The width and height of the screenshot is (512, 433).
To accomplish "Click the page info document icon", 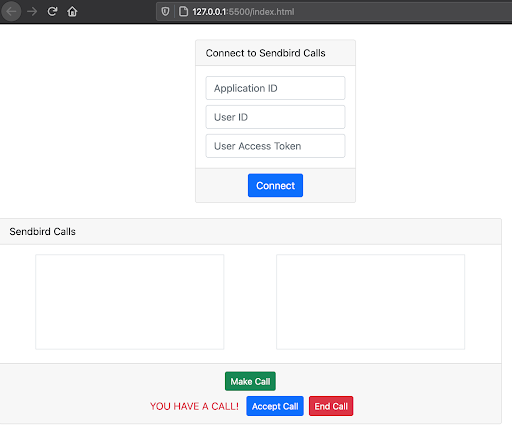I will [x=183, y=12].
